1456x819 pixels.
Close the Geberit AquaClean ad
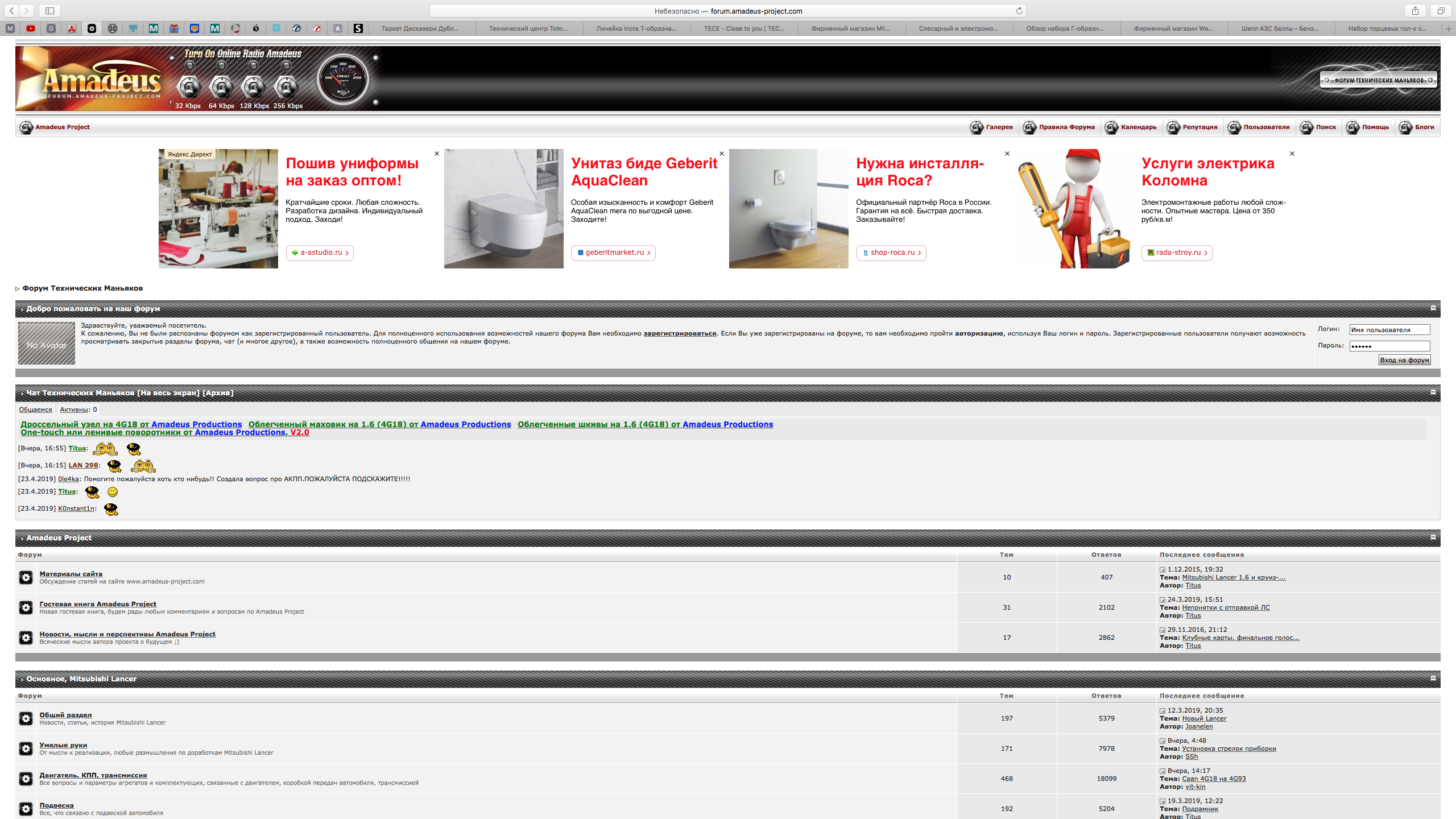point(722,154)
